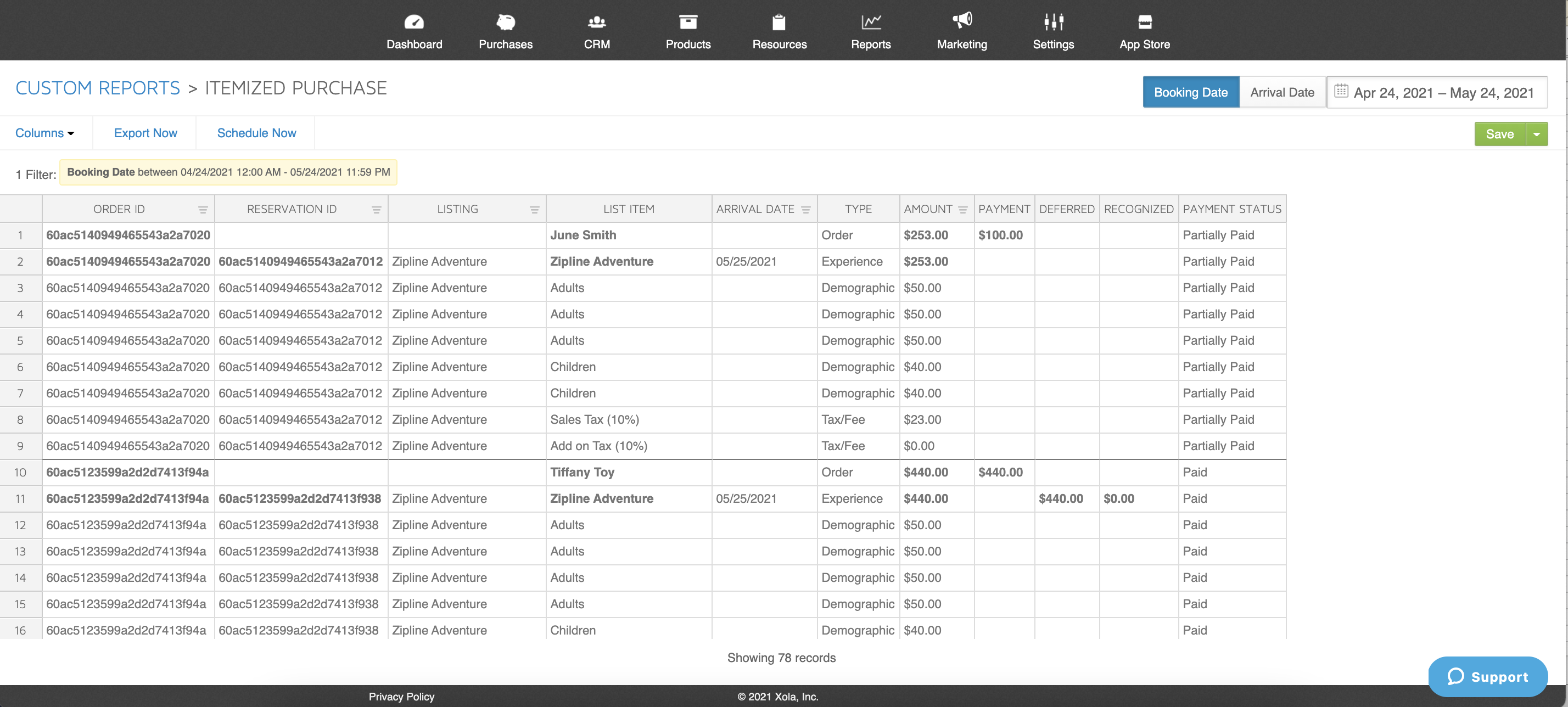The width and height of the screenshot is (1568, 707).
Task: Open the date range picker field
Action: point(1437,92)
